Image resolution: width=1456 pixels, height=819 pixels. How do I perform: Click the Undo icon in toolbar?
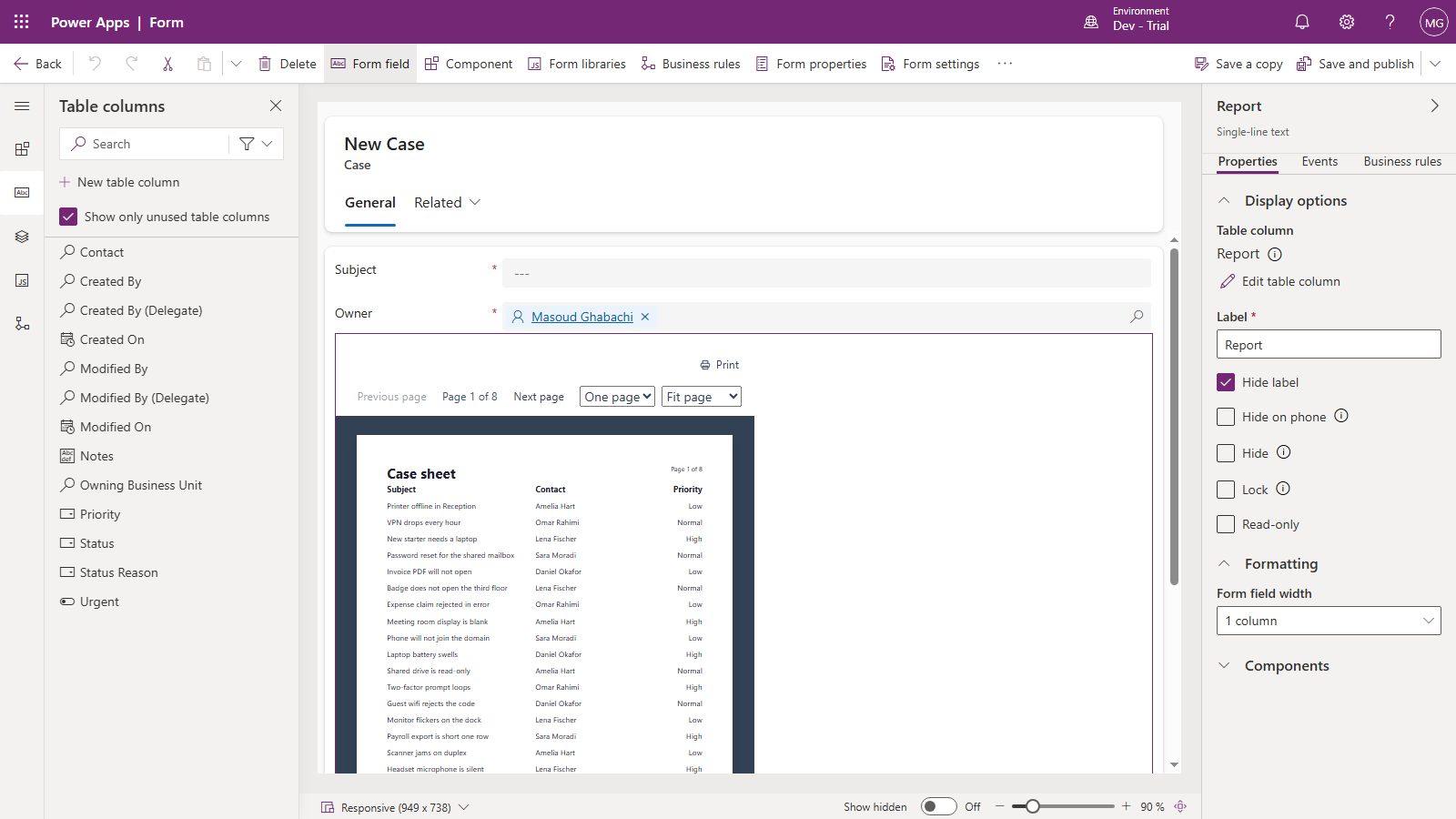(95, 64)
